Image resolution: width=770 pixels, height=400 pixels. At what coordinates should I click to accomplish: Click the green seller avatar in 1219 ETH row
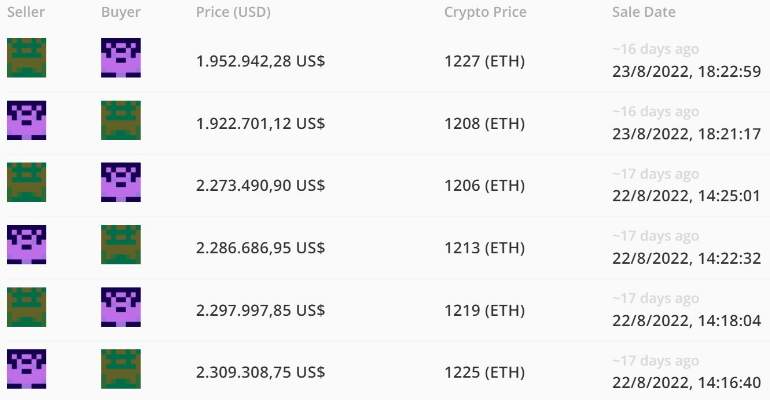[27, 307]
